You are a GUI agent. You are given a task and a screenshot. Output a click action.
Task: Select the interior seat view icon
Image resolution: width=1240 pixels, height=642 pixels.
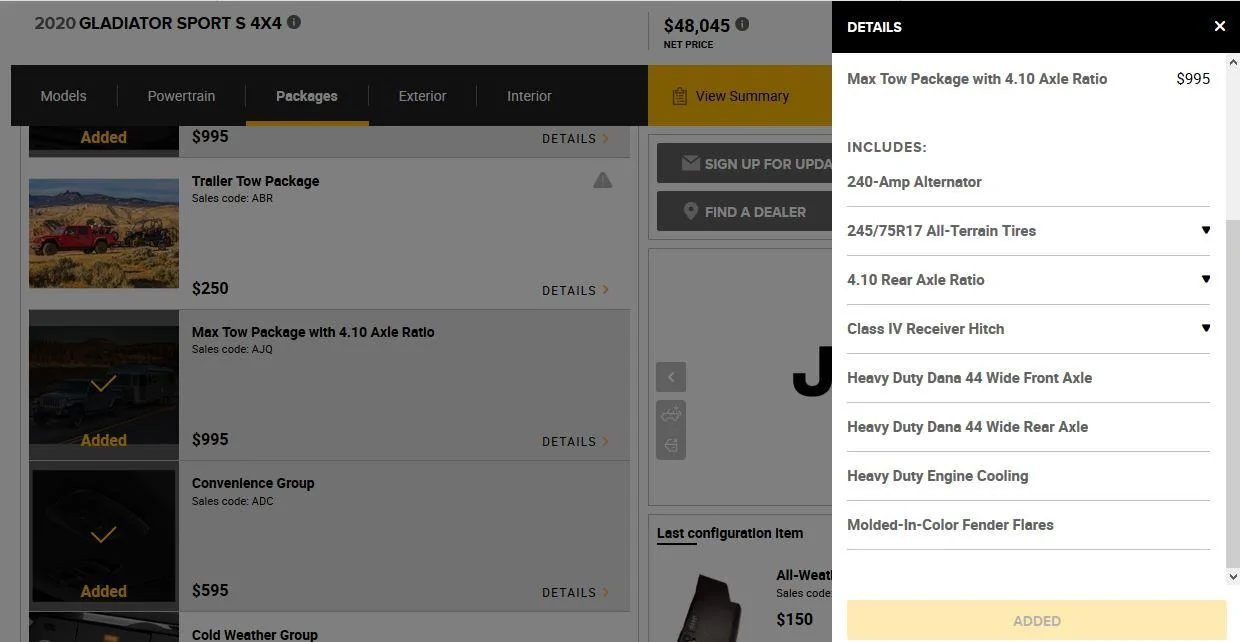tap(671, 445)
